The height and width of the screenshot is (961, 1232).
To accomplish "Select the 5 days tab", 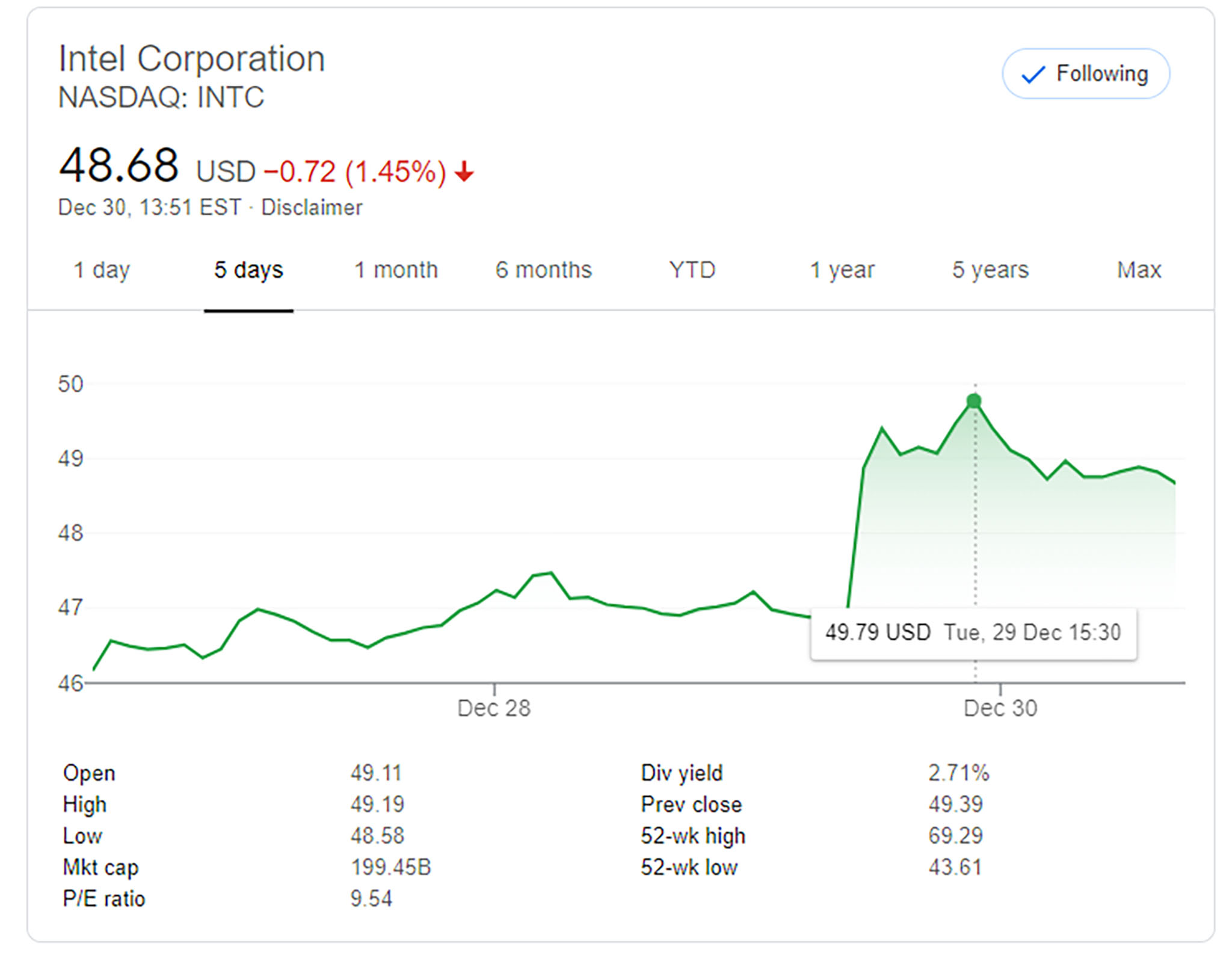I will pyautogui.click(x=248, y=270).
